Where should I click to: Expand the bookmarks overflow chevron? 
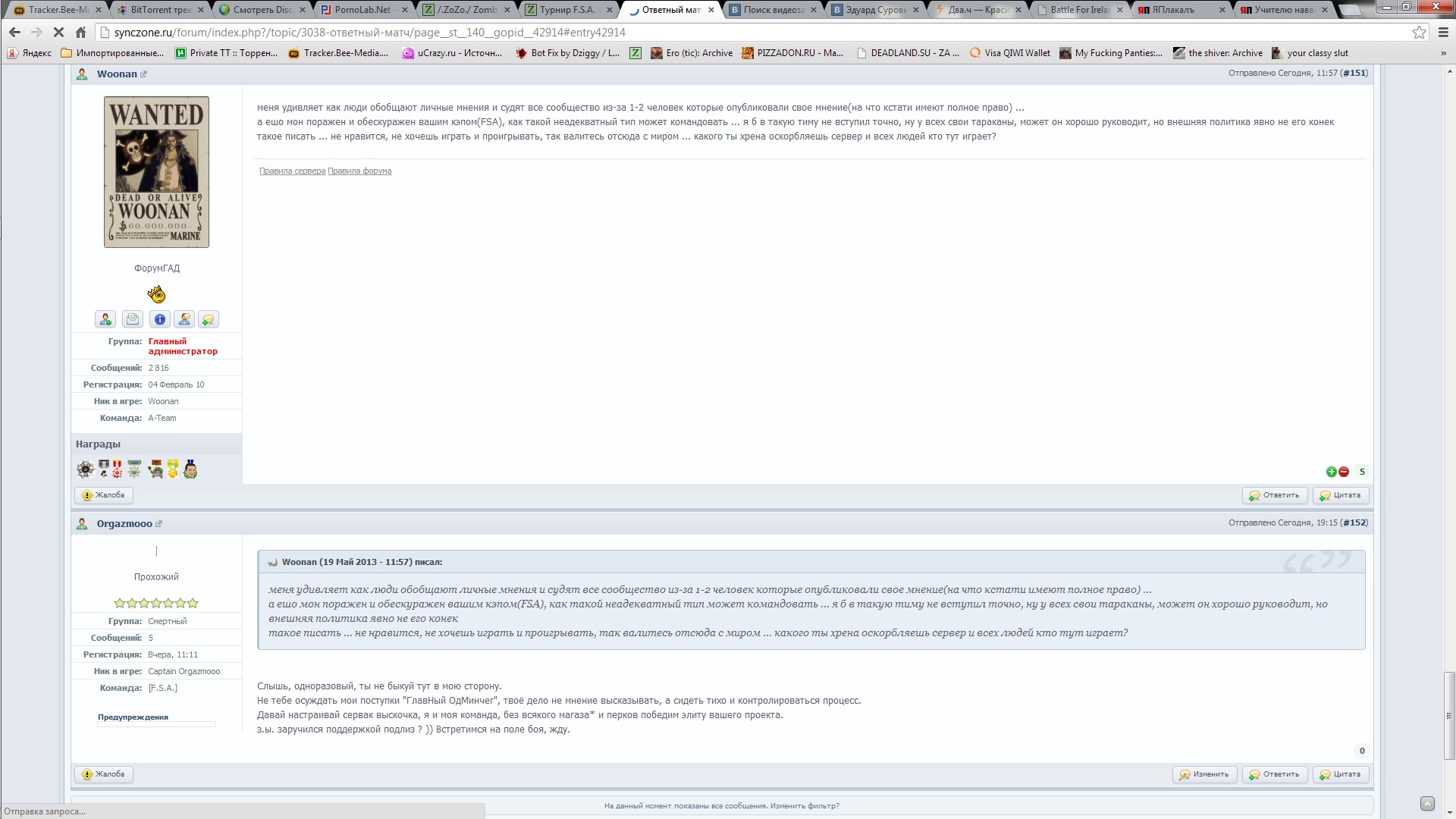click(1443, 53)
